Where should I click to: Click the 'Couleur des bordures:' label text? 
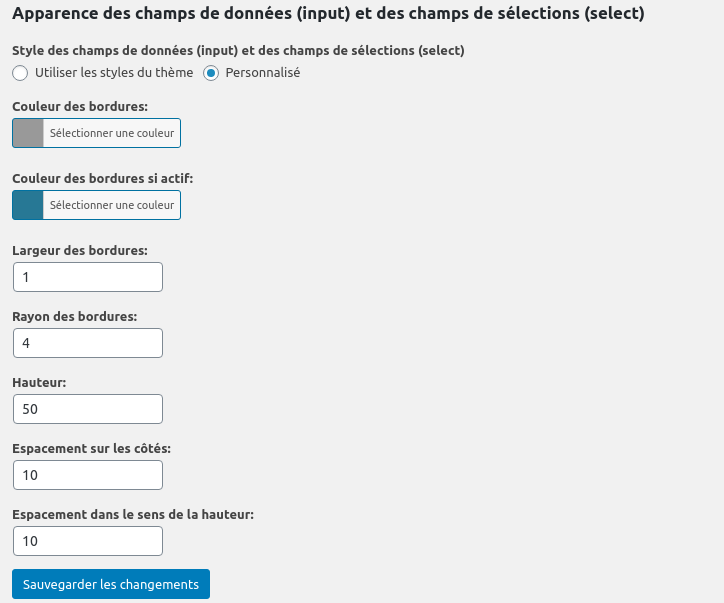[80, 105]
